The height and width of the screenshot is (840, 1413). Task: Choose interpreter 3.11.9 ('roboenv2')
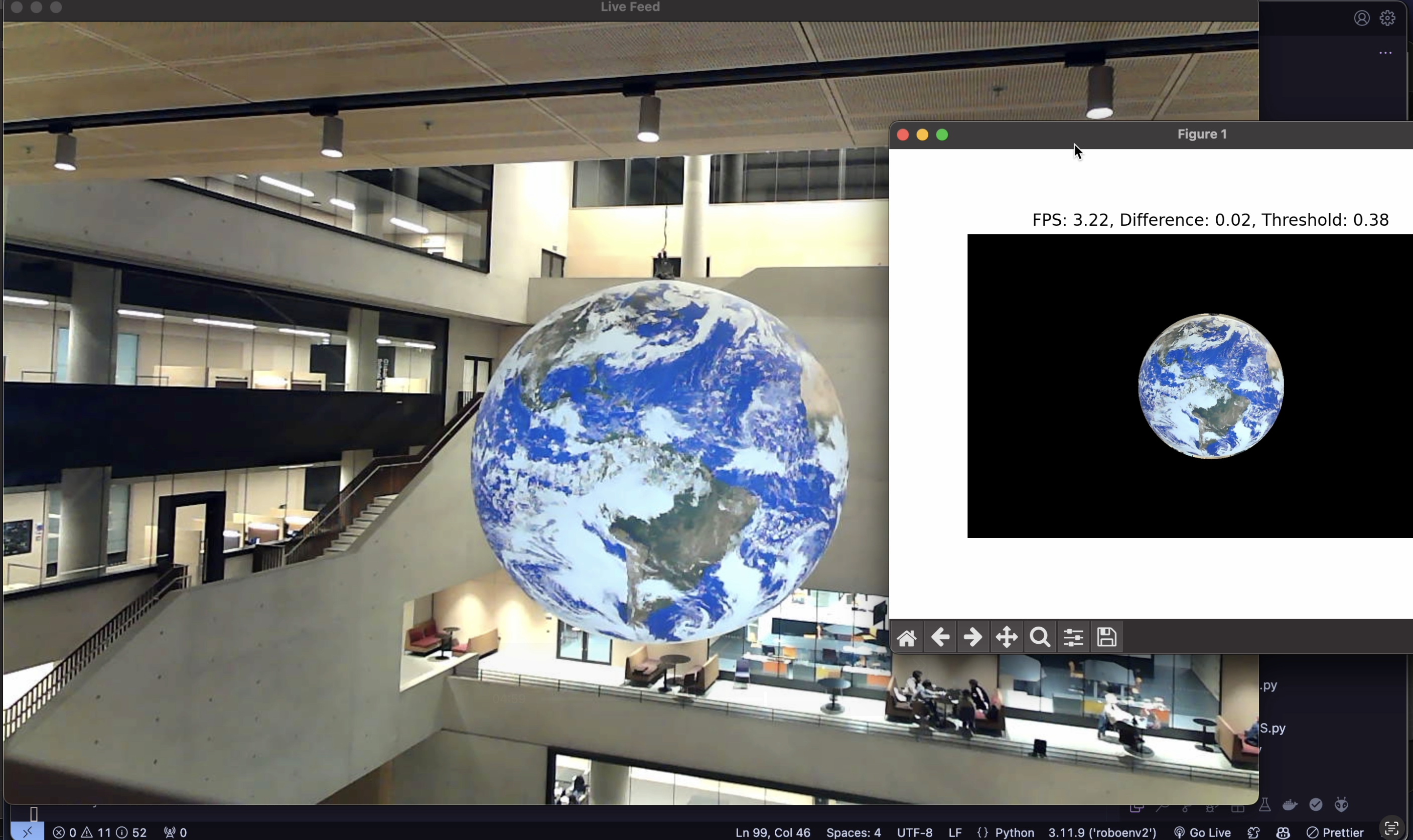[1102, 832]
